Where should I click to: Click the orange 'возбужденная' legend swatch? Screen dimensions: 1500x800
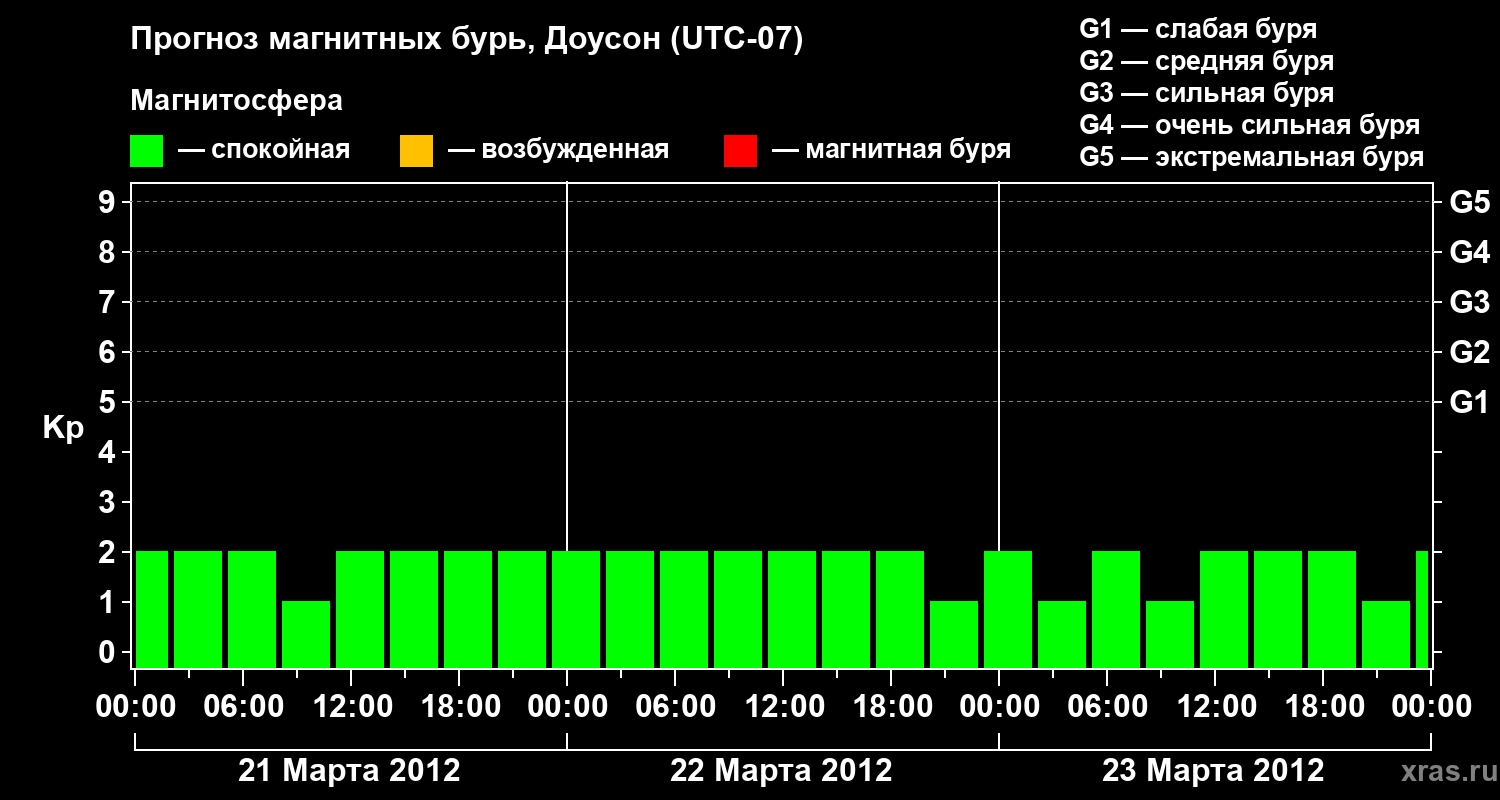(416, 151)
